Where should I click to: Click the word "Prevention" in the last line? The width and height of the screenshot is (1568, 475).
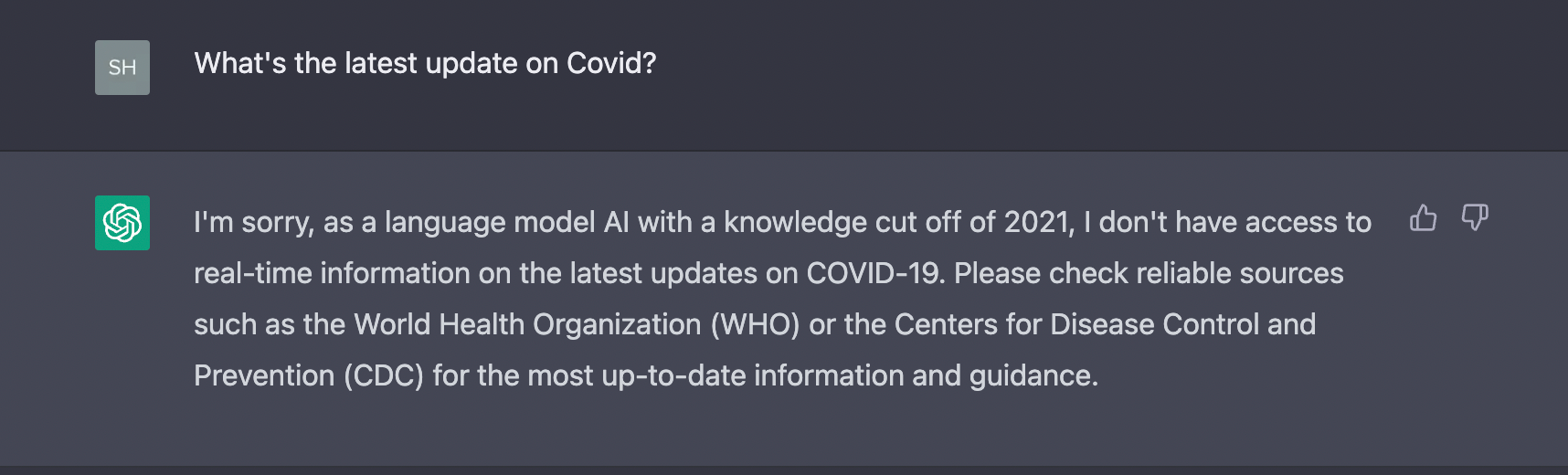264,375
